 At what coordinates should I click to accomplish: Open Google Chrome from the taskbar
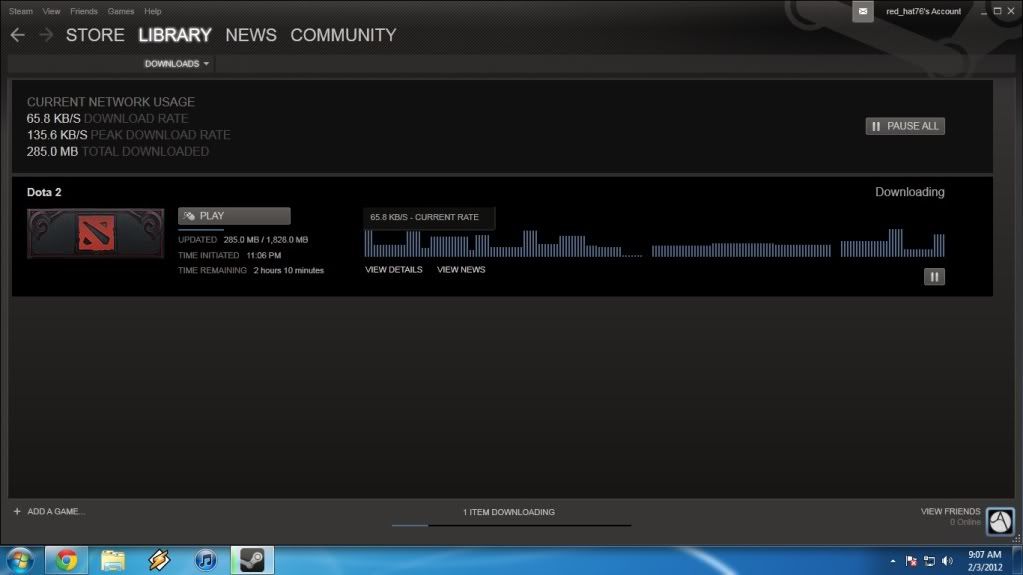click(x=66, y=561)
